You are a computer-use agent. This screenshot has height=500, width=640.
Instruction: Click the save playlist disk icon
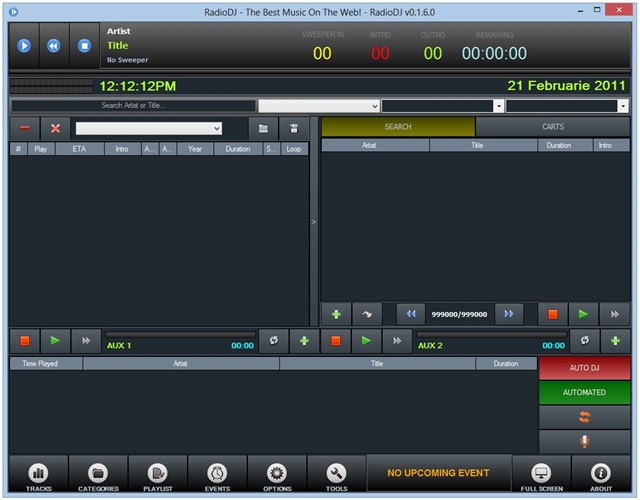pyautogui.click(x=293, y=129)
